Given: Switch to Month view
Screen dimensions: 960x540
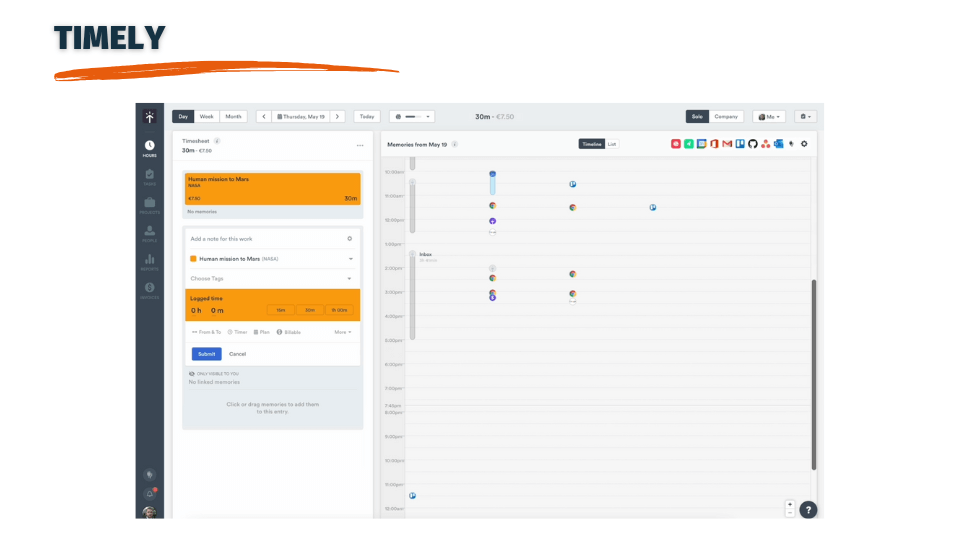Looking at the screenshot, I should 233,116.
